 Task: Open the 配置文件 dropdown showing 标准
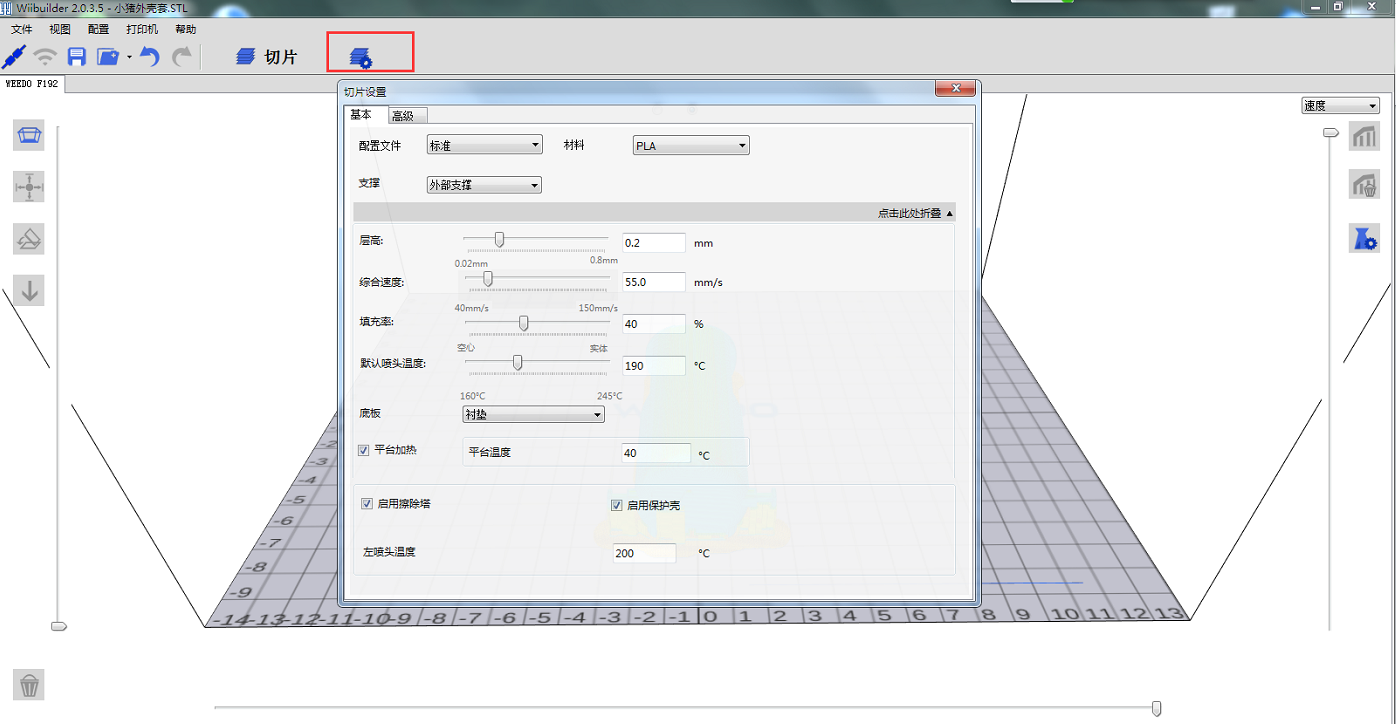coord(484,146)
